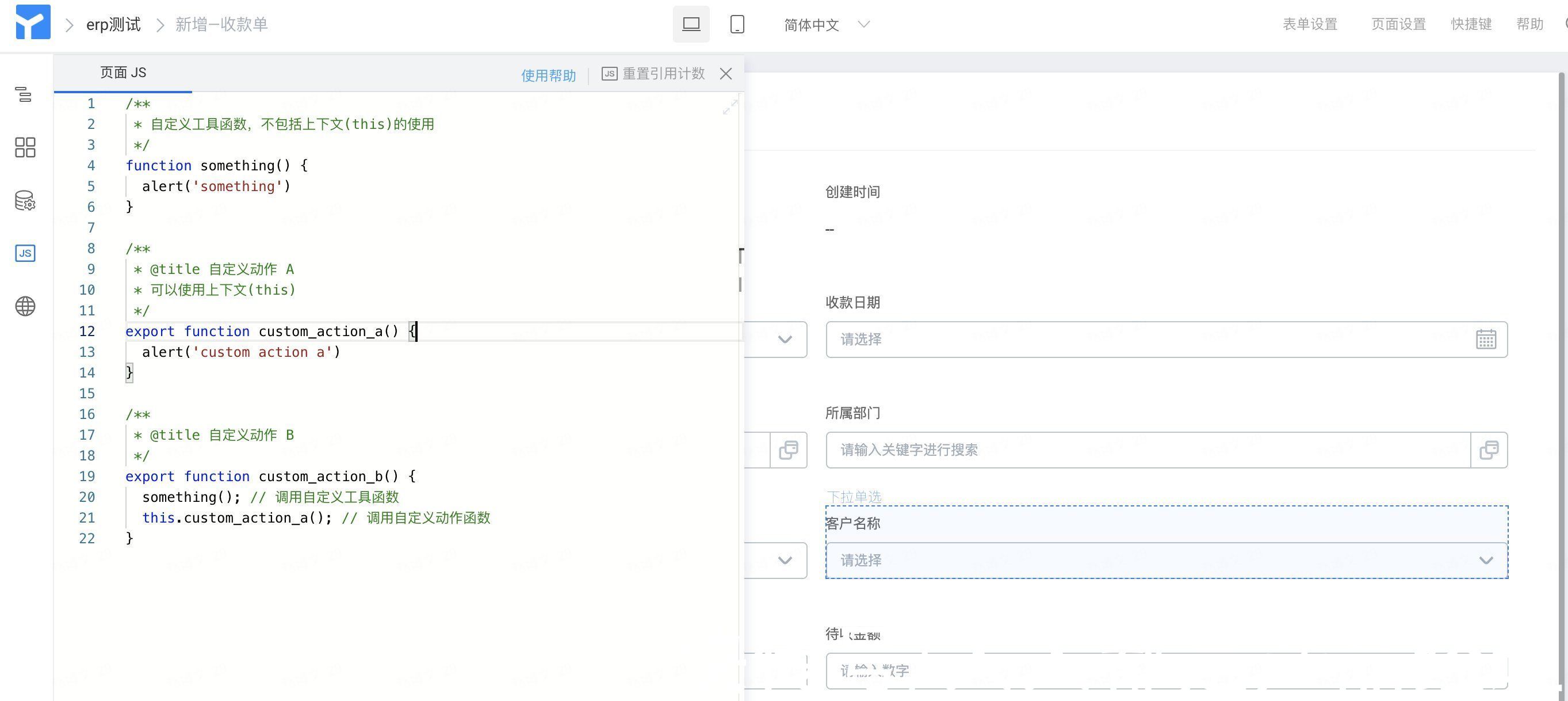Open the outline tree sidebar icon
1568x701 pixels.
click(x=24, y=94)
